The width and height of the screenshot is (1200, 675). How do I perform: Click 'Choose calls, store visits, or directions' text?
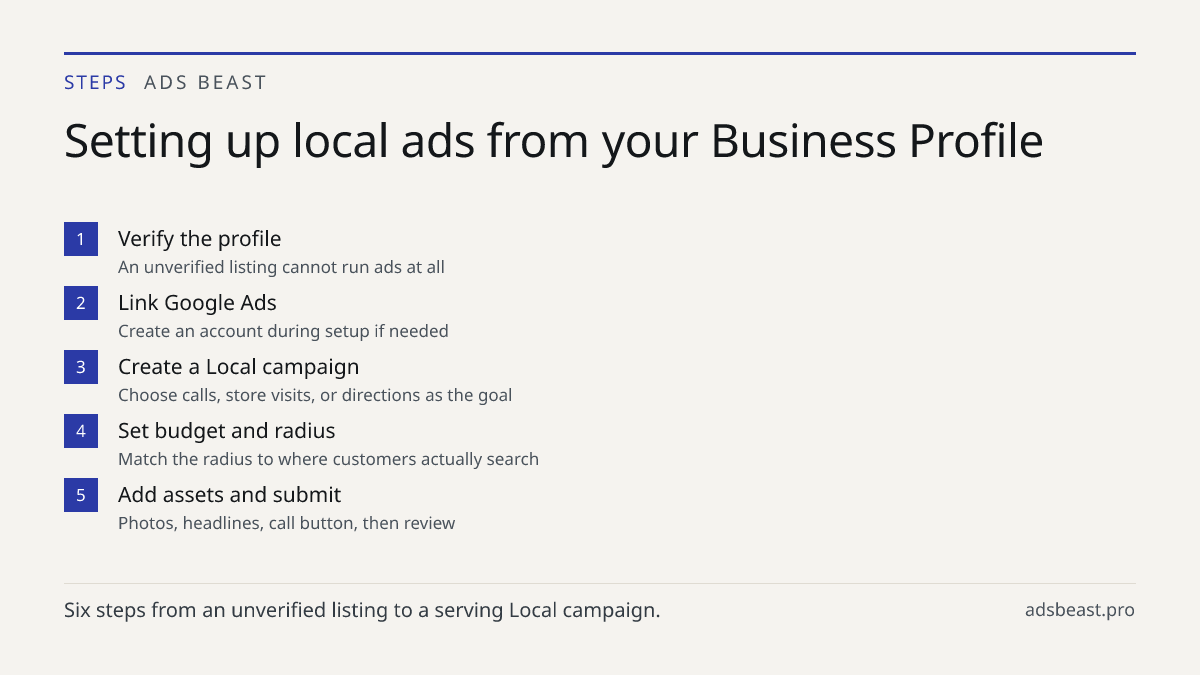point(315,395)
